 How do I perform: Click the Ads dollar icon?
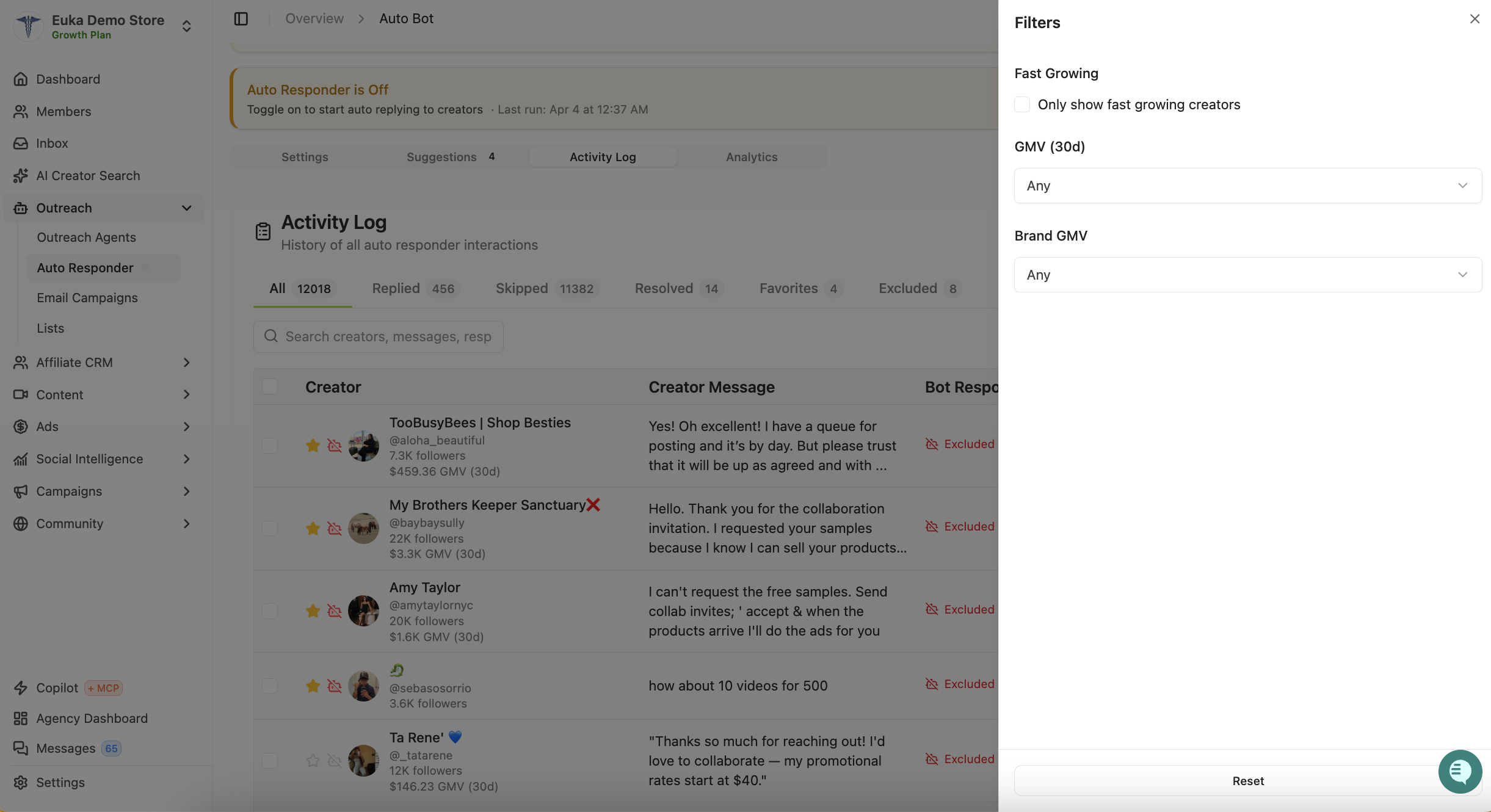click(21, 427)
